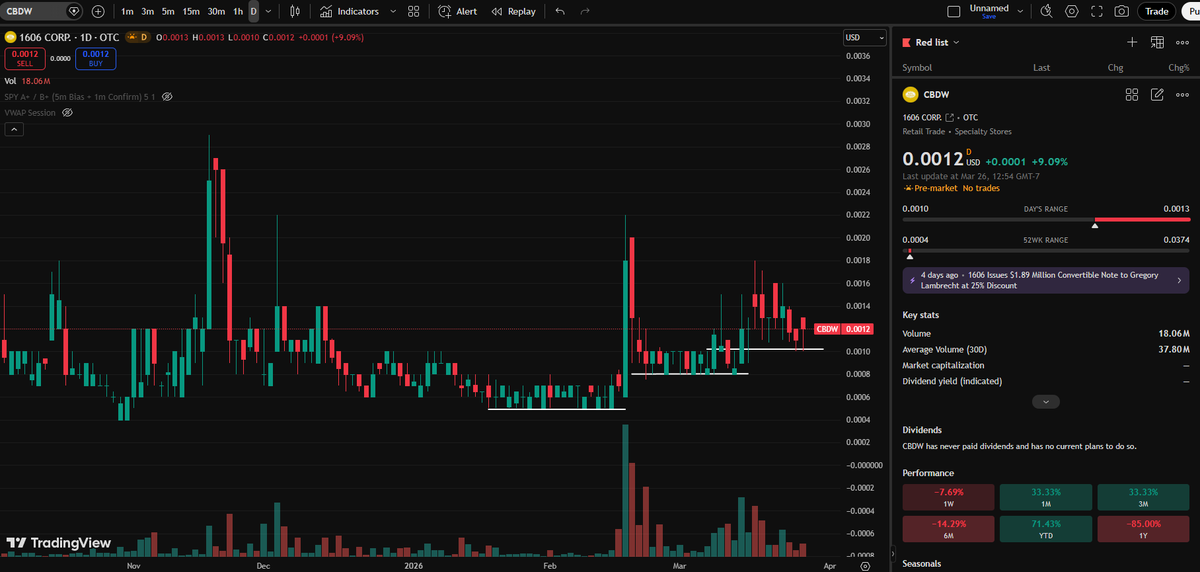The height and width of the screenshot is (572, 1200).
Task: Click the TradingView logo on chart
Action: click(x=59, y=543)
